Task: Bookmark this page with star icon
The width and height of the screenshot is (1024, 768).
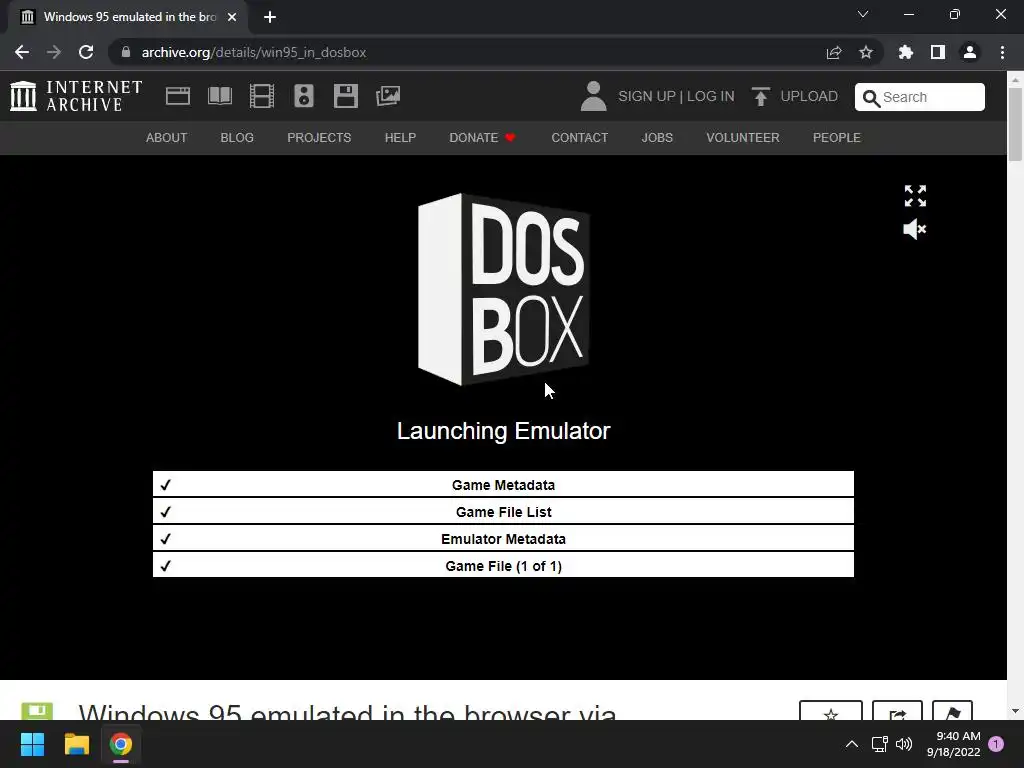Action: (x=866, y=52)
